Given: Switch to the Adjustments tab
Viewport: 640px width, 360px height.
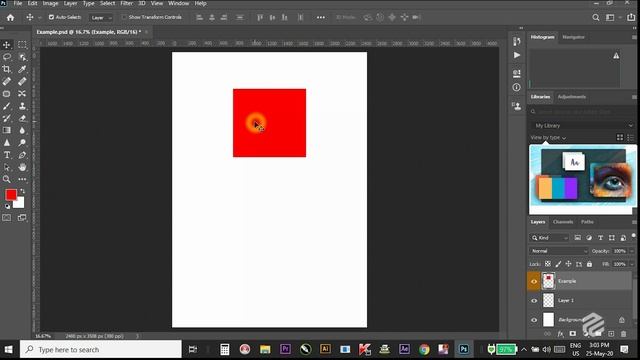Looking at the screenshot, I should 571,97.
